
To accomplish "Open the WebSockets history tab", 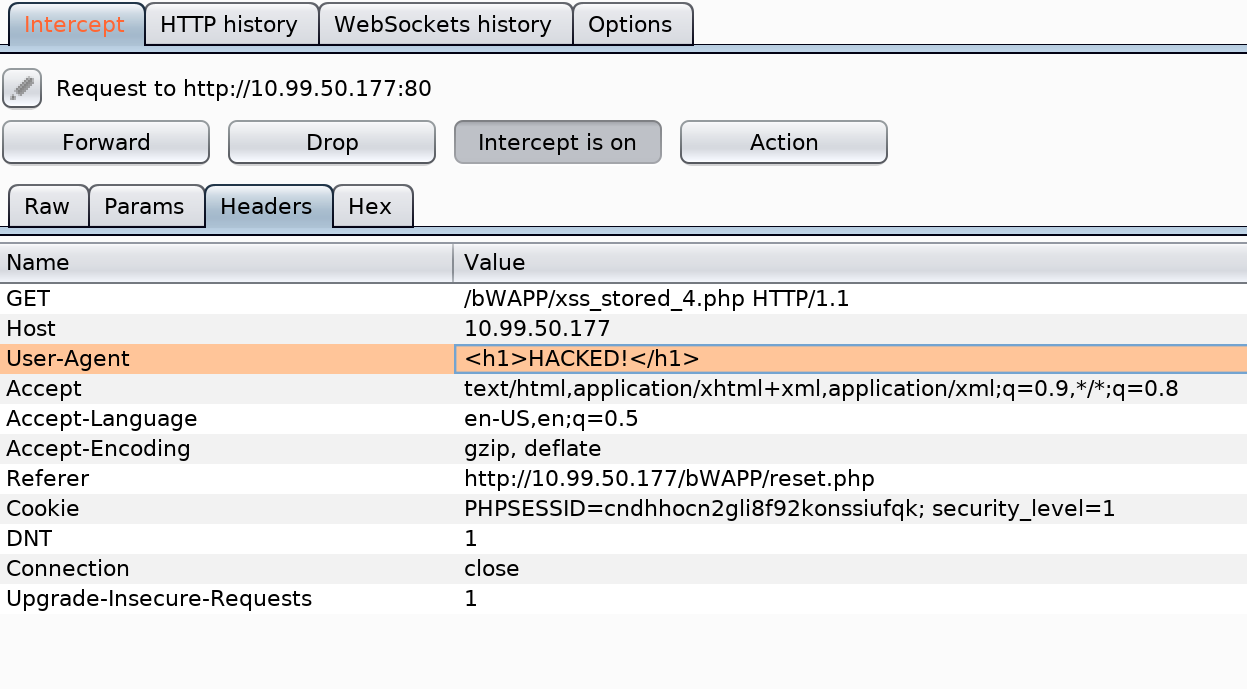I will [x=444, y=24].
